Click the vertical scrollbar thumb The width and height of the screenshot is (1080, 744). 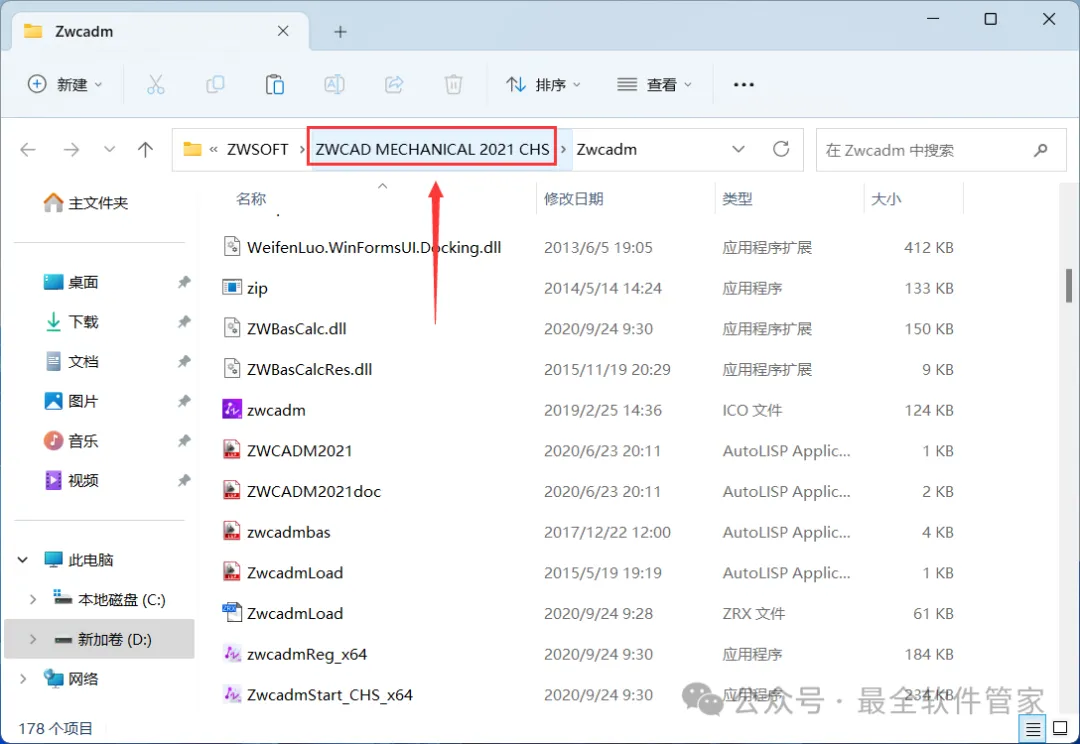[1069, 285]
